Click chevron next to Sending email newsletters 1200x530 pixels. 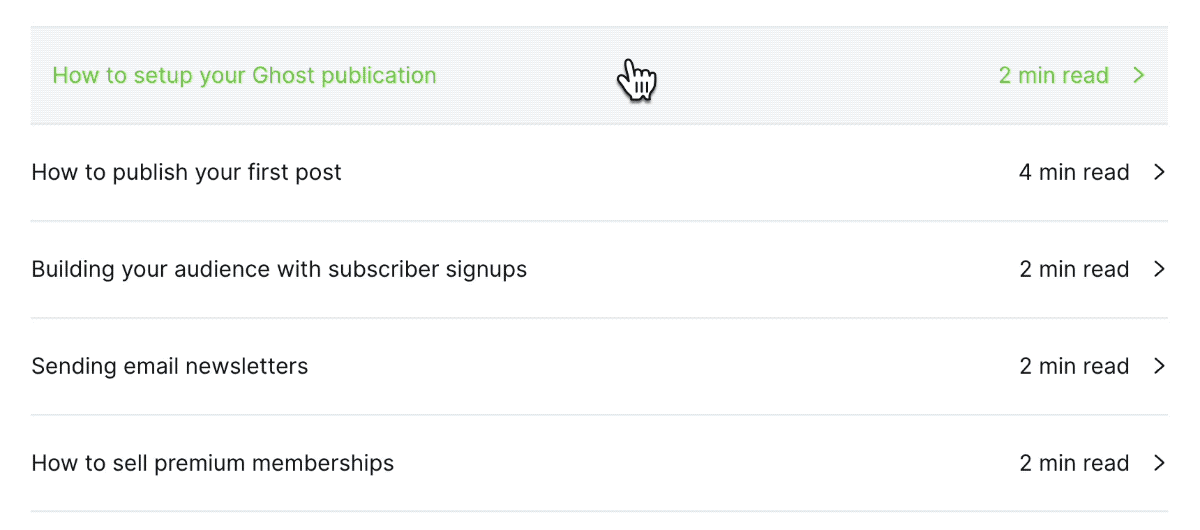click(x=1160, y=366)
